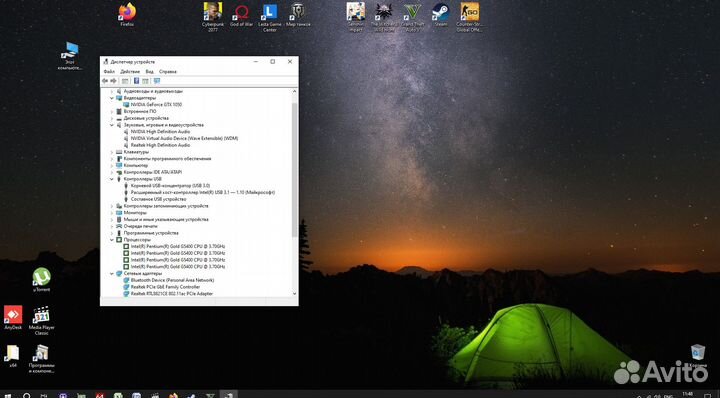Select NVIDIA High Definition Audio device
The width and height of the screenshot is (720, 398).
point(157,132)
